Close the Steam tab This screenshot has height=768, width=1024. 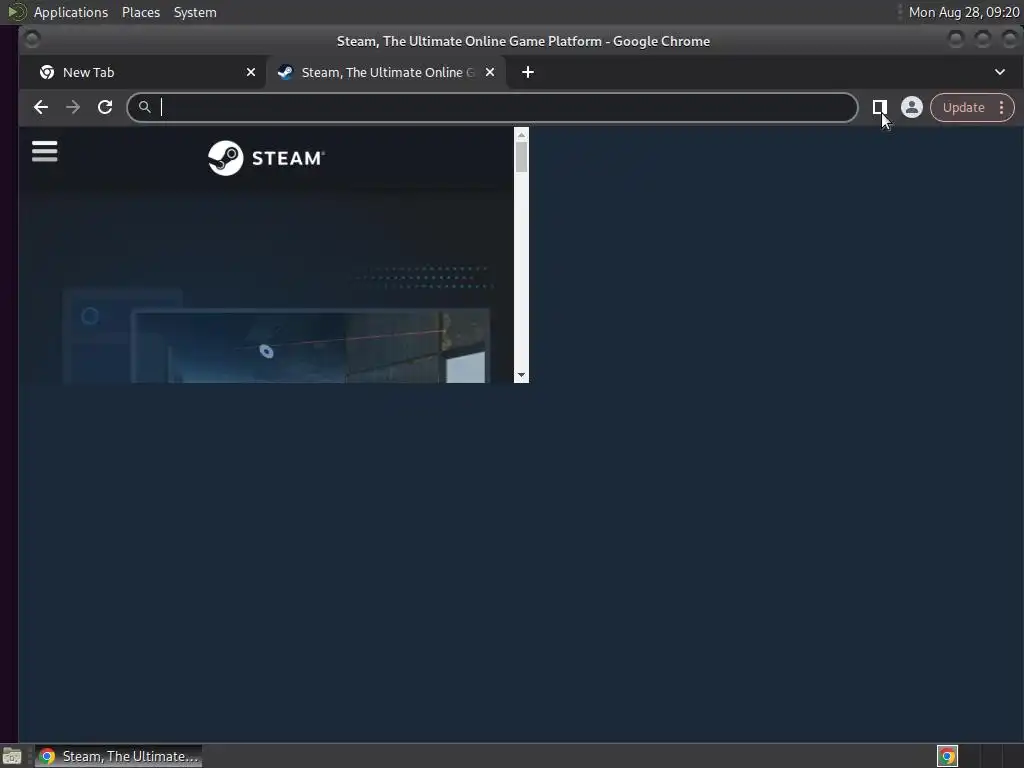(x=490, y=72)
